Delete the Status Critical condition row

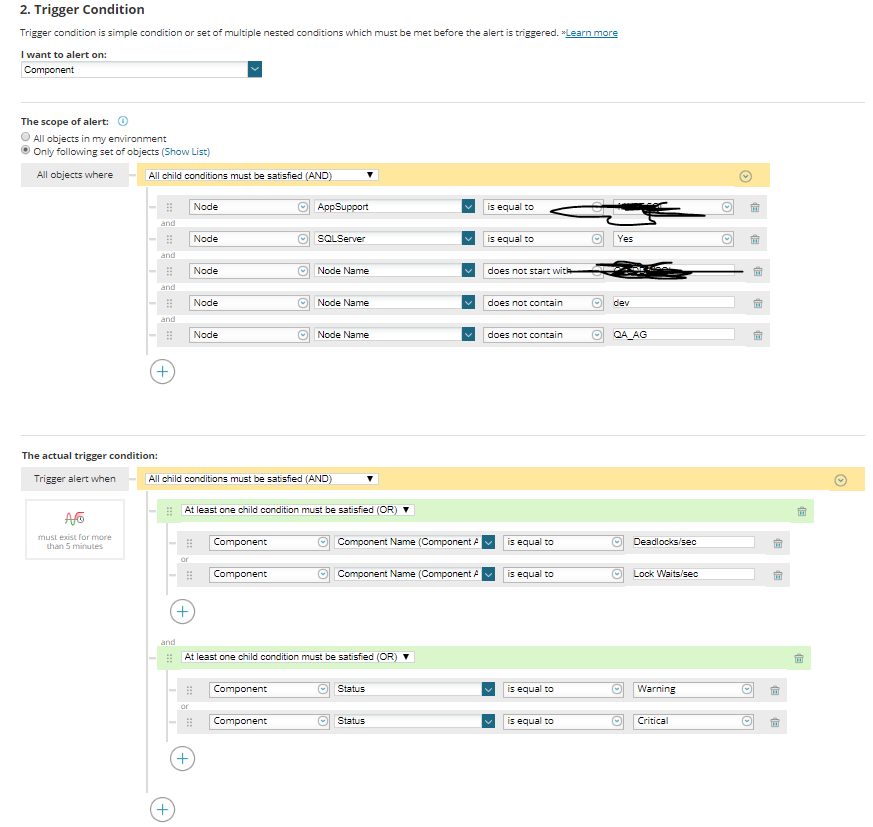tap(774, 722)
